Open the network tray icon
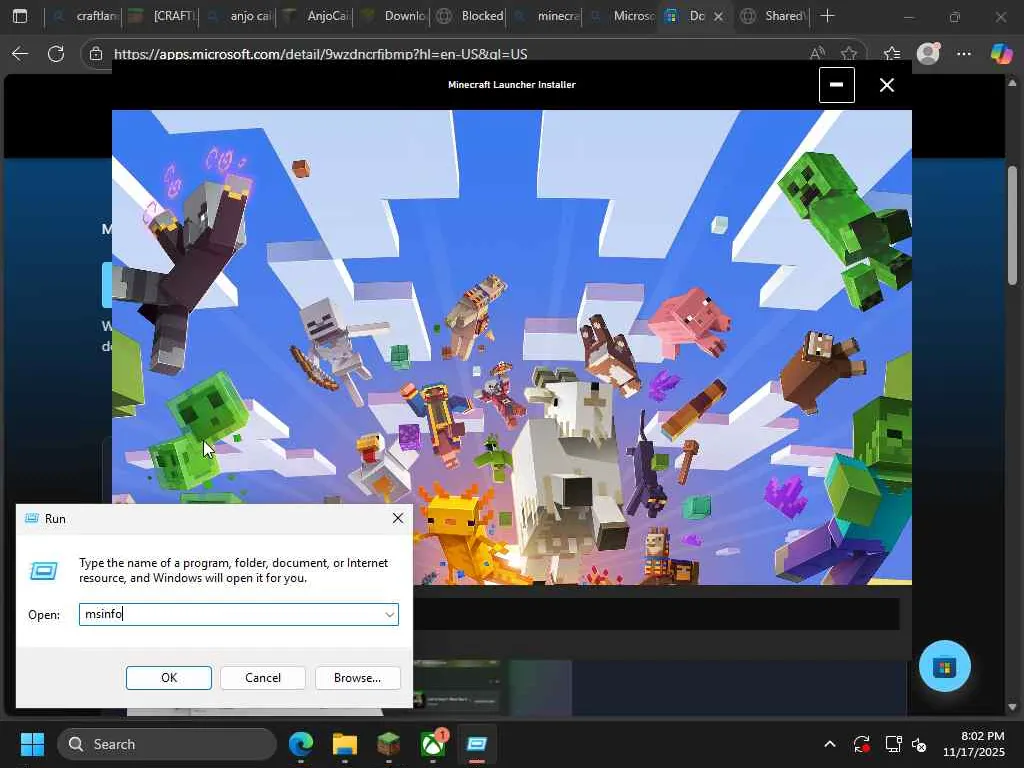The height and width of the screenshot is (768, 1024). click(x=893, y=744)
